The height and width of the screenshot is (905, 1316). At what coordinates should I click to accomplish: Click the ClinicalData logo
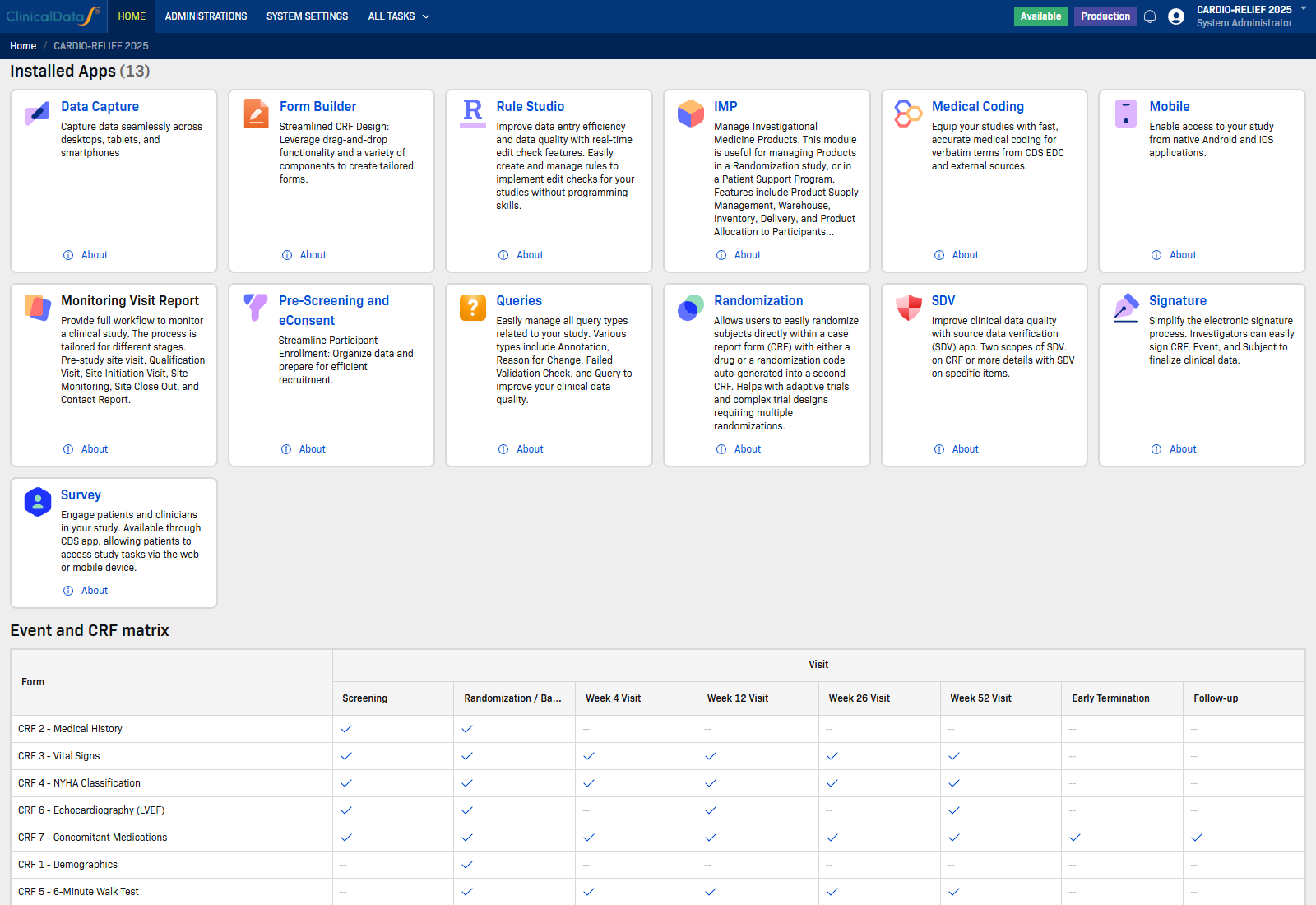[x=53, y=16]
